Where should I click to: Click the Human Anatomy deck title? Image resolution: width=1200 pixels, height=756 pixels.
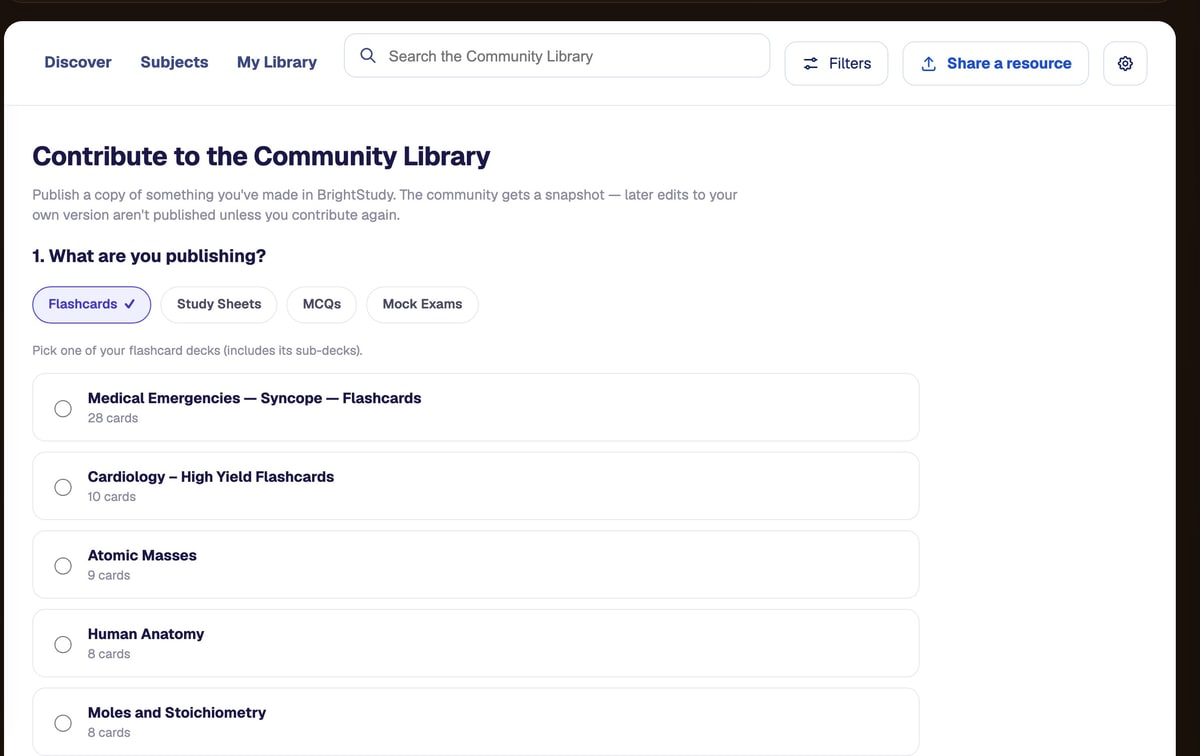(146, 634)
